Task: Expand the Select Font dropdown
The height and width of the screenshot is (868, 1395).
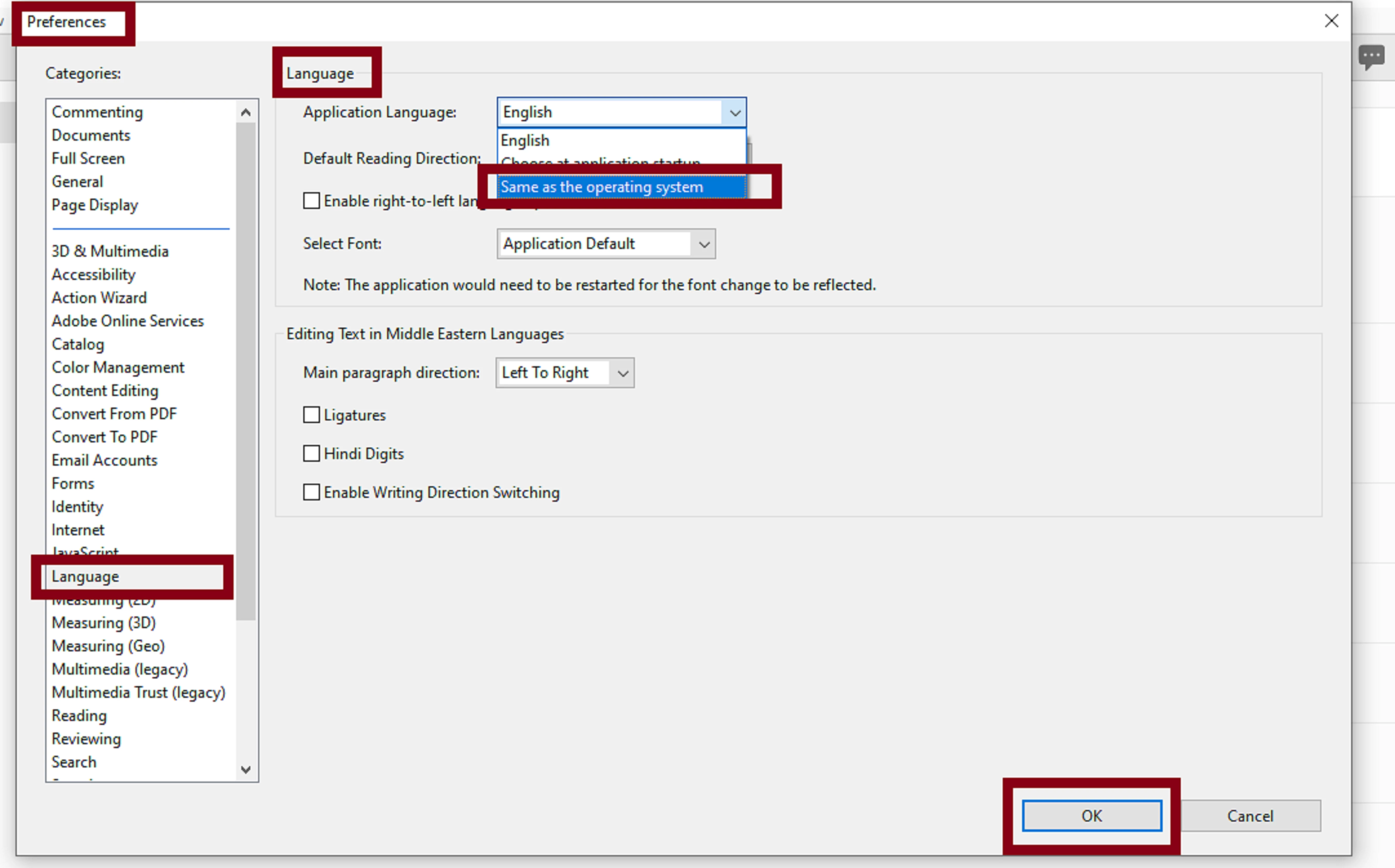Action: 704,244
